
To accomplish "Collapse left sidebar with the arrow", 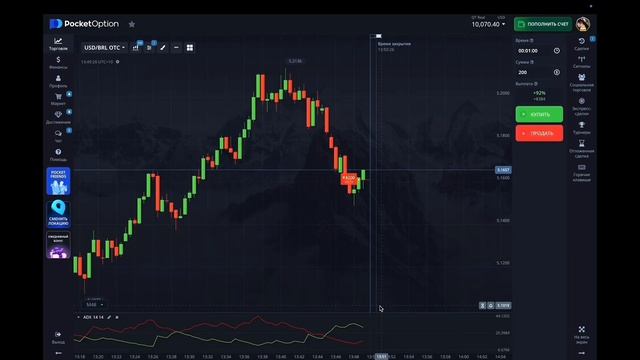I will (x=58, y=353).
